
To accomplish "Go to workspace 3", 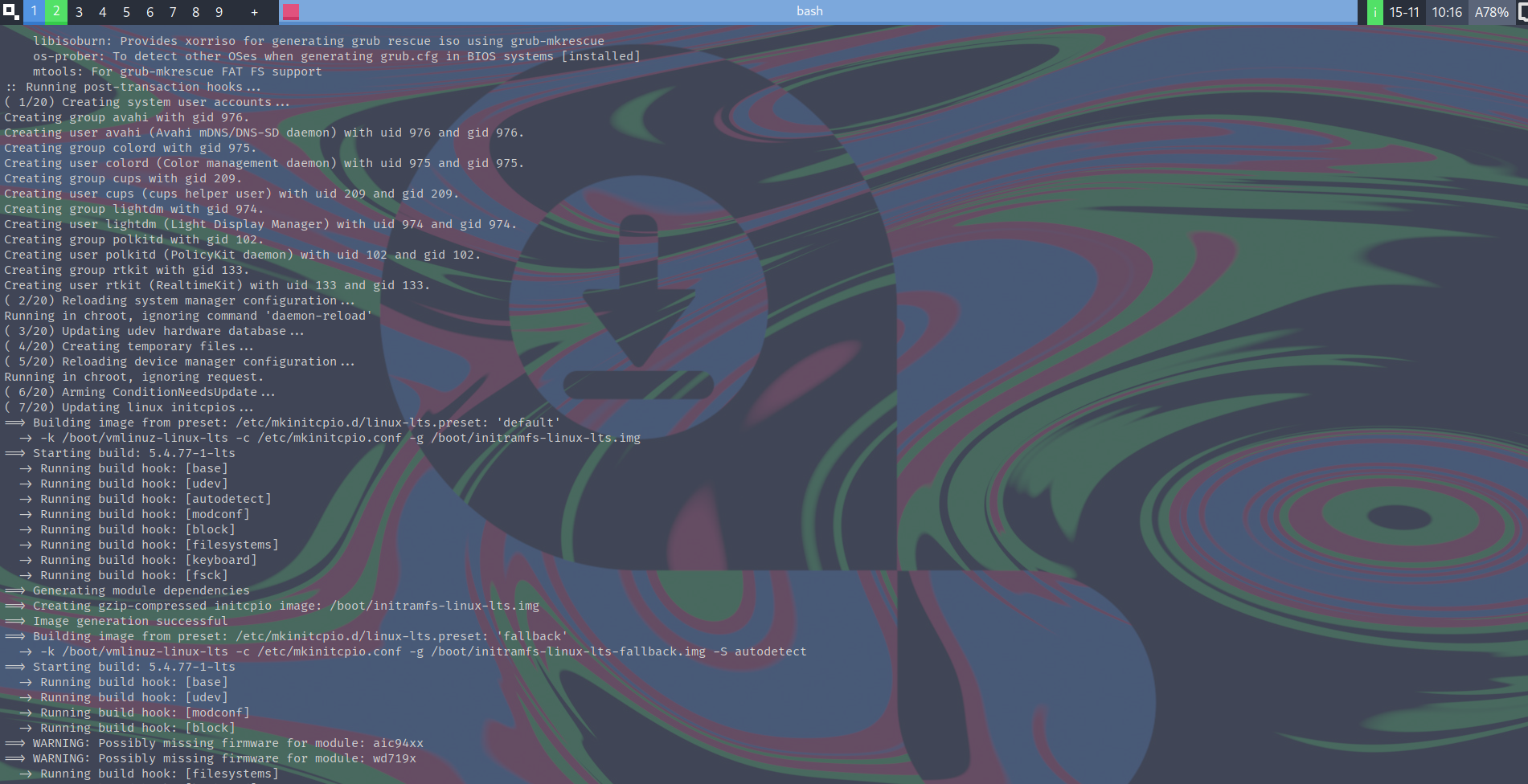I will point(80,12).
